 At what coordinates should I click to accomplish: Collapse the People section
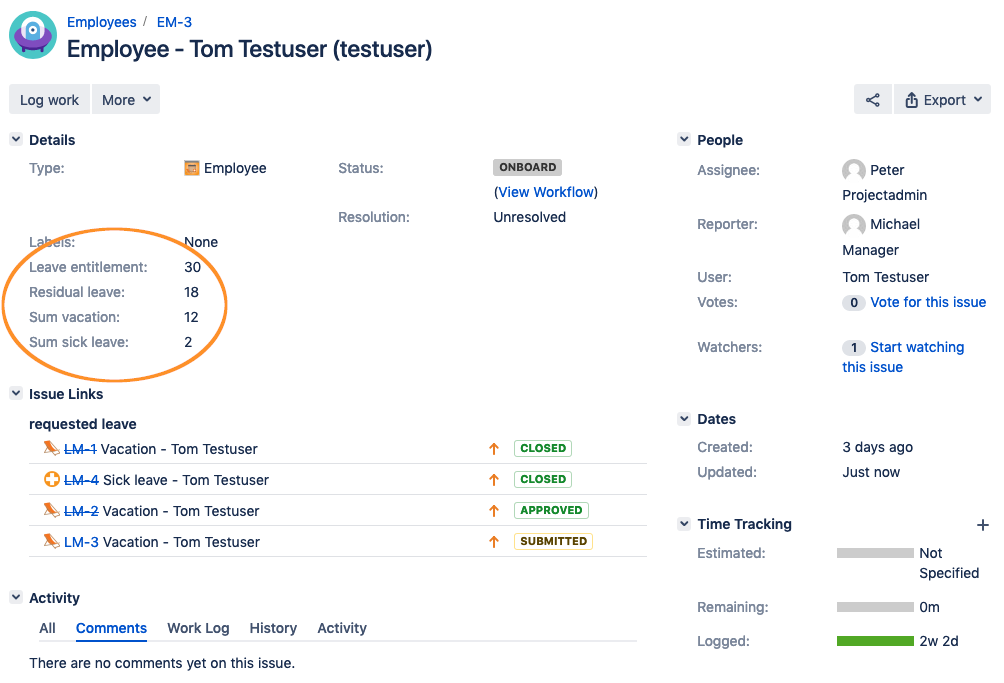pos(684,140)
